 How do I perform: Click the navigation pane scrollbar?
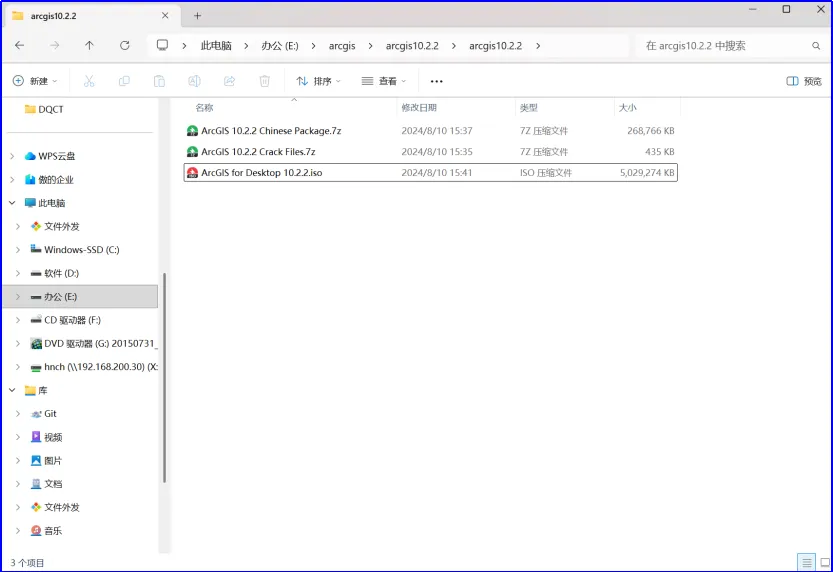tap(164, 377)
